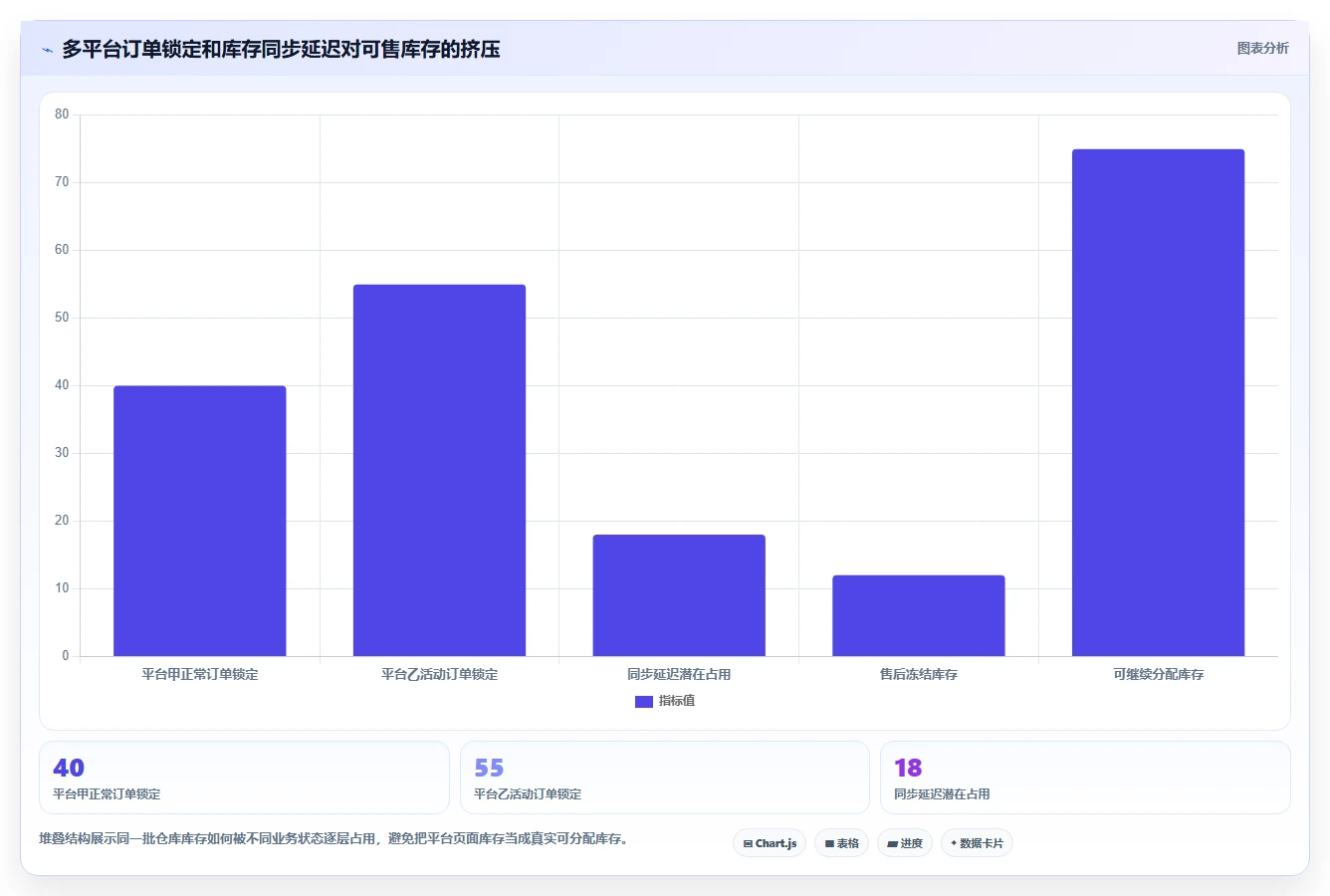
Task: Click the chart title 多平台订单锁定和库存同步延迟
Action: (x=281, y=49)
